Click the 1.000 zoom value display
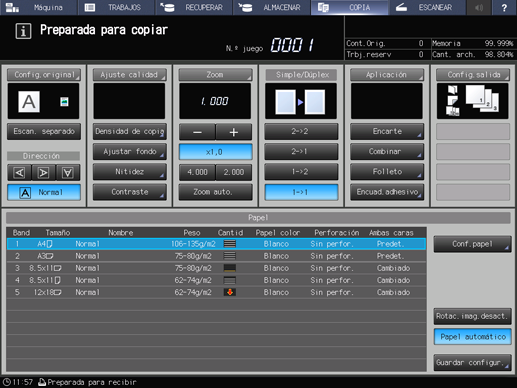 (215, 101)
